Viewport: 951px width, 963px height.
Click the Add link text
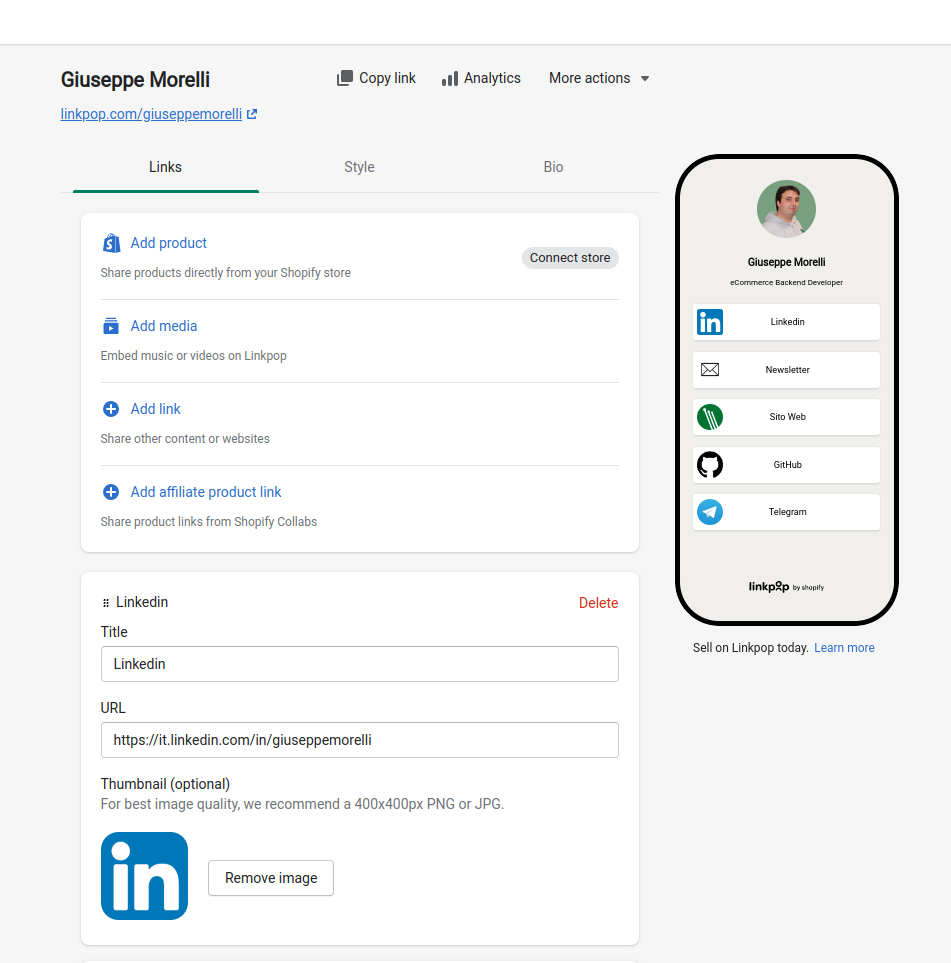[x=155, y=409]
